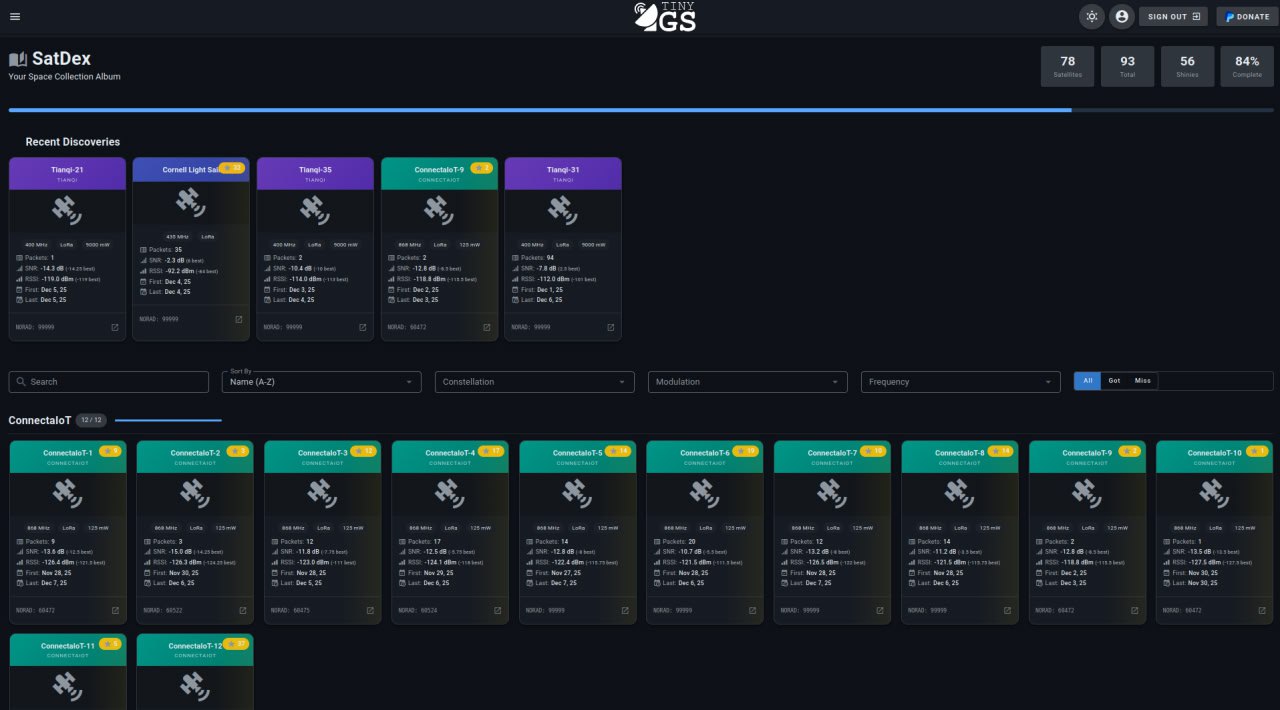The image size is (1280, 710).
Task: Click the ConnectaIoT section heading
Action: [x=40, y=421]
